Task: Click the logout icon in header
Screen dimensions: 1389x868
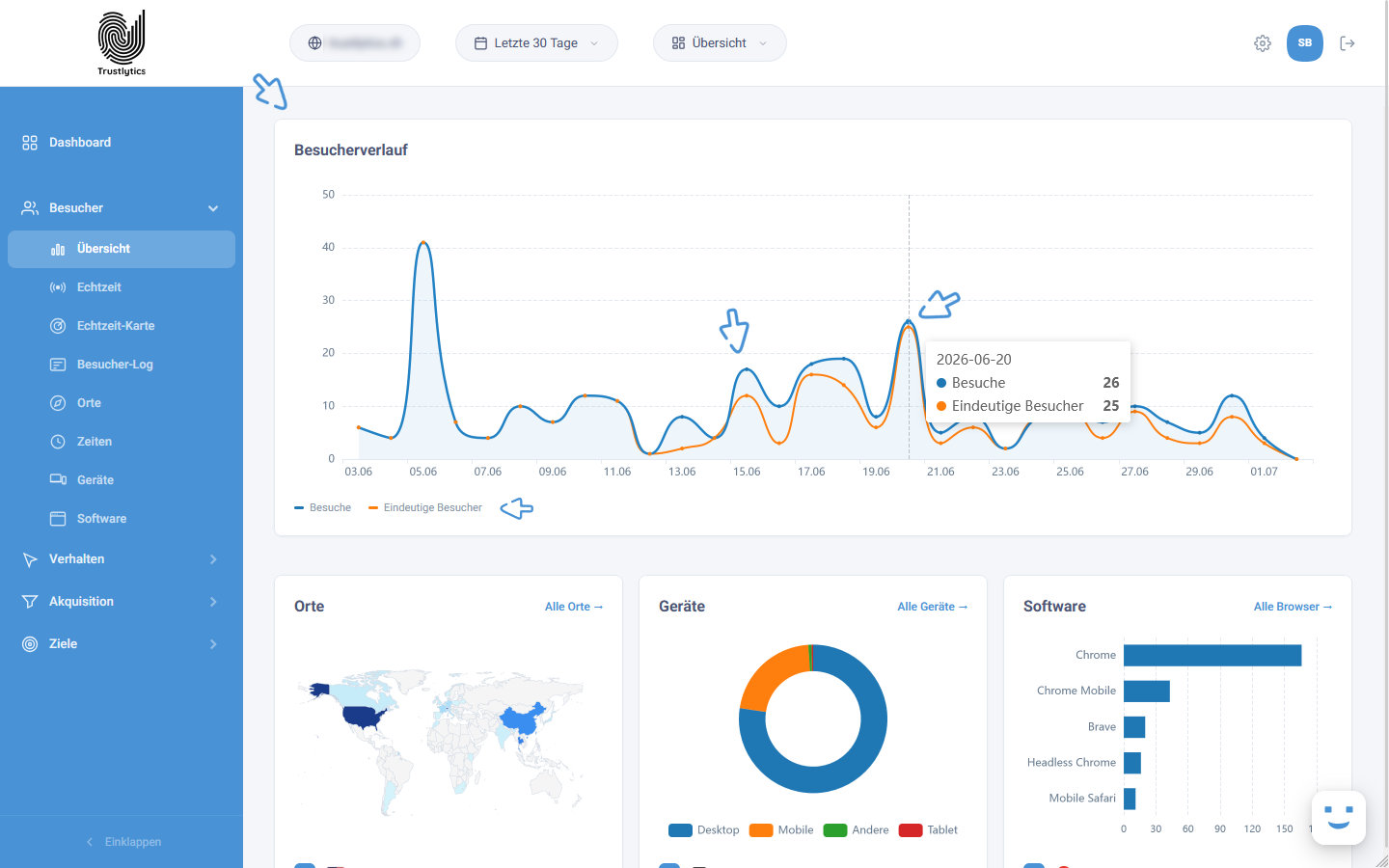Action: 1348,43
